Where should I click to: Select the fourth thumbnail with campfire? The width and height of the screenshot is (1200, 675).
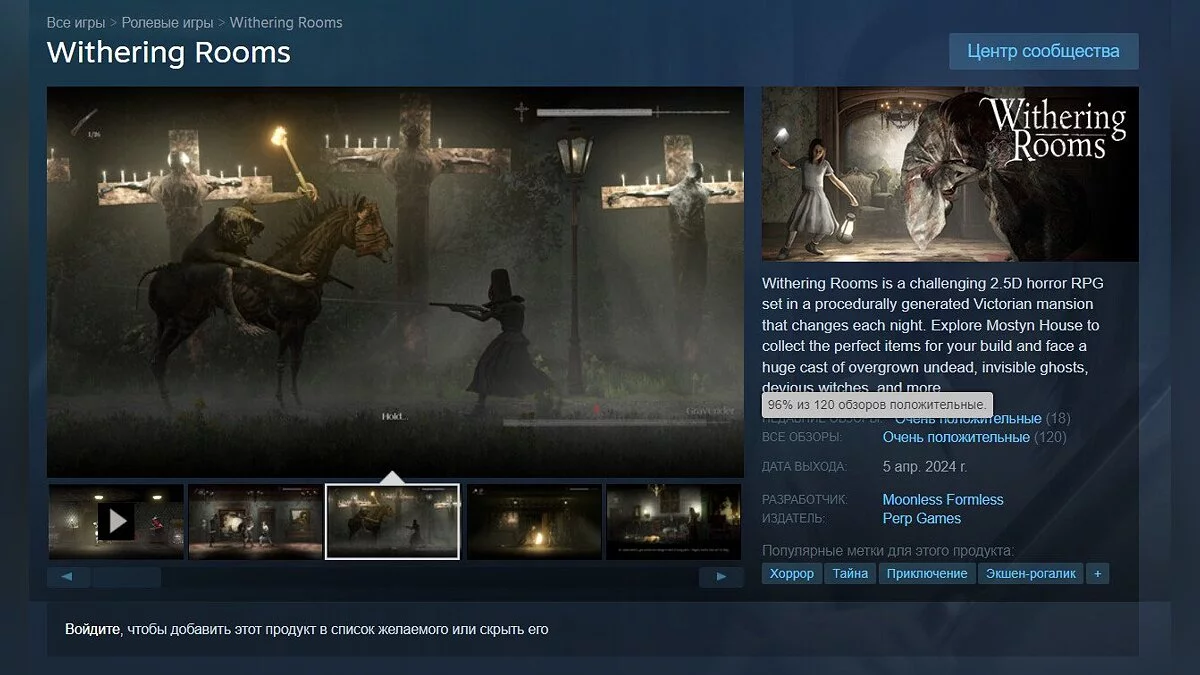[x=534, y=521]
